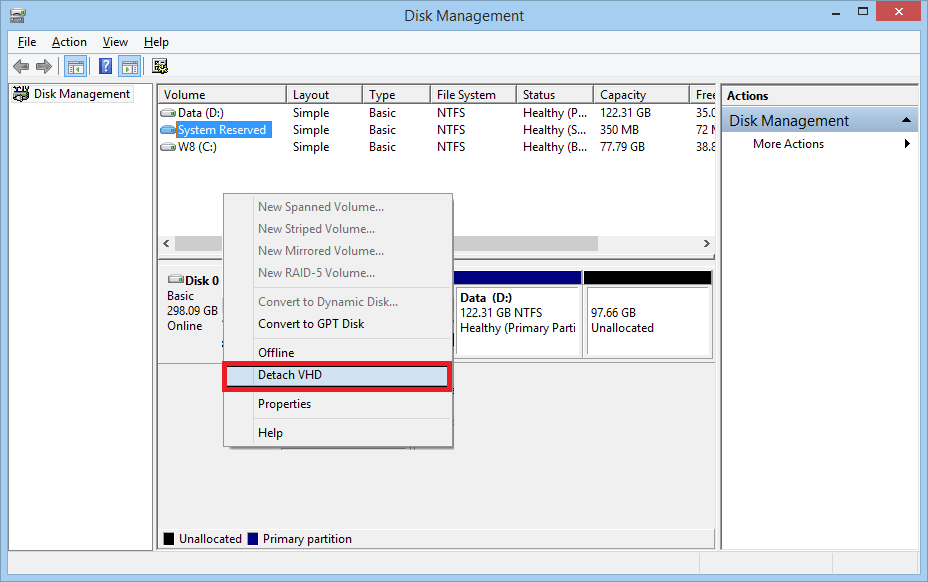928x582 pixels.
Task: Expand the More Actions submenu arrow
Action: [x=907, y=143]
